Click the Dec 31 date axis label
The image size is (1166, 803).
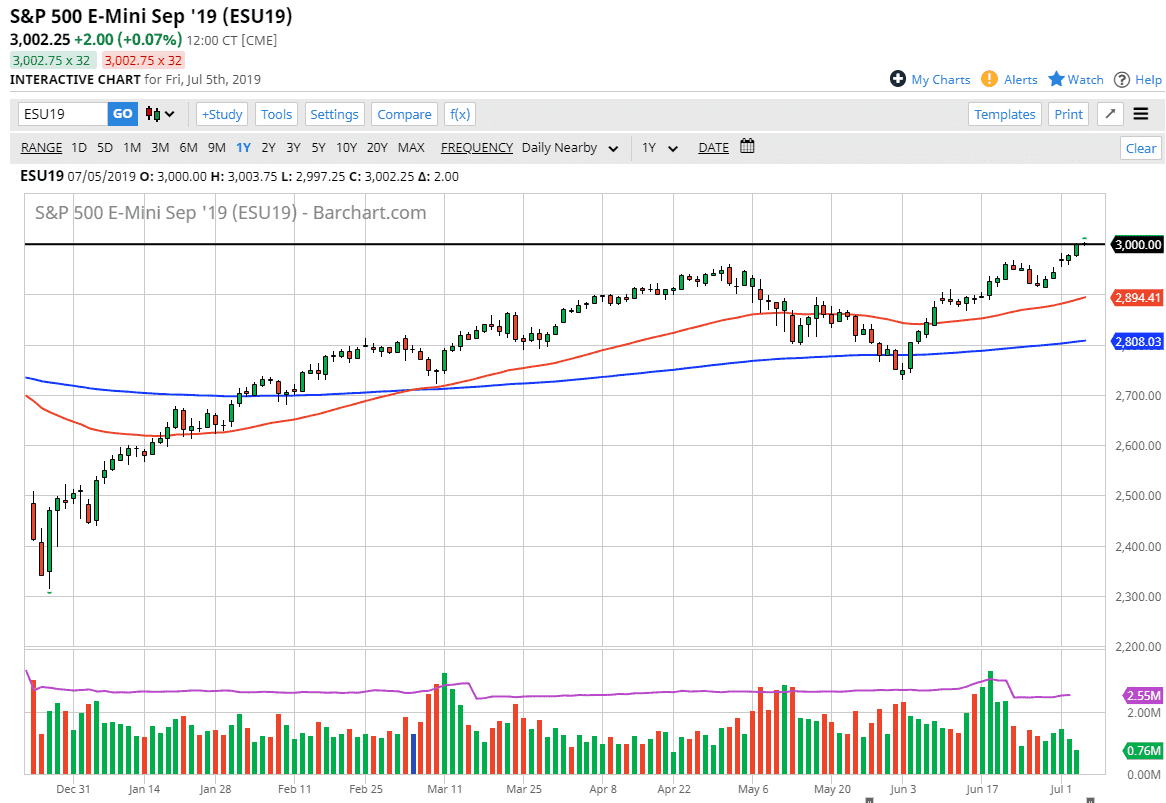[73, 789]
